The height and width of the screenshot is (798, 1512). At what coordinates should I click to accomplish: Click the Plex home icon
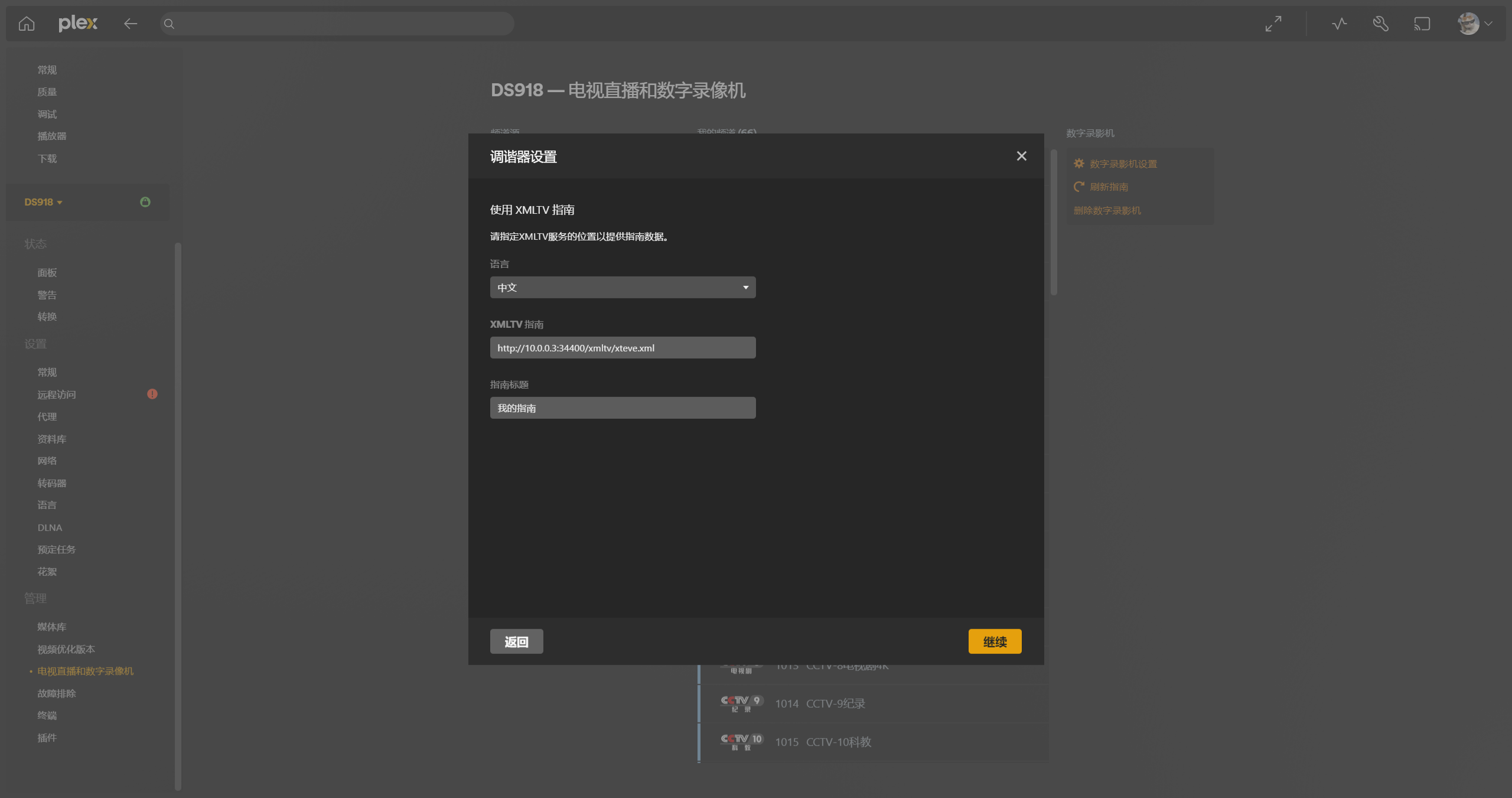(x=27, y=24)
